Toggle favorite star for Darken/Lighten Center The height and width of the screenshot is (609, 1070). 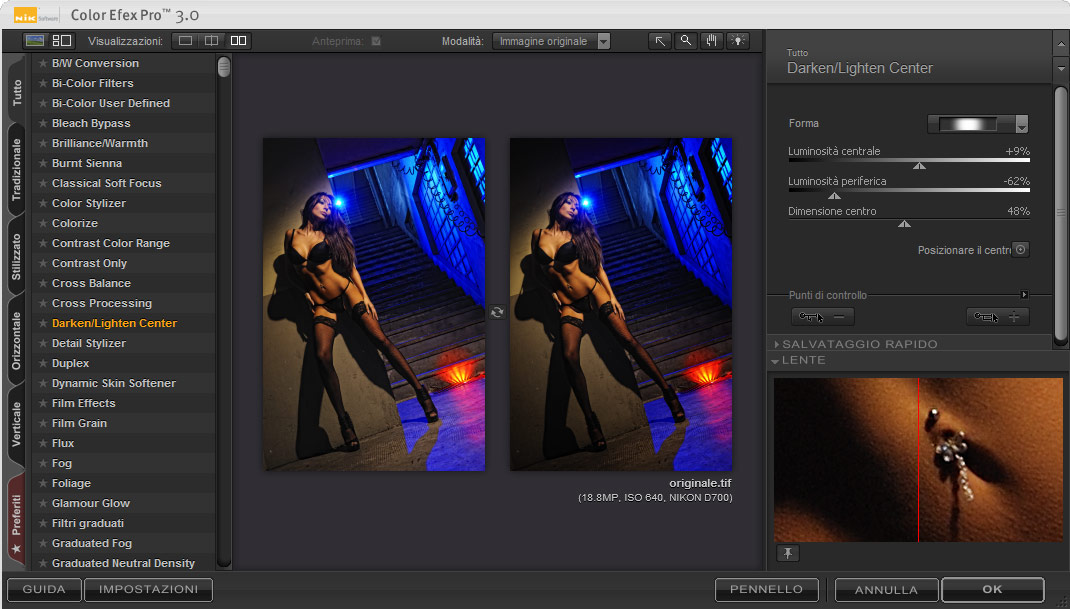[x=42, y=323]
